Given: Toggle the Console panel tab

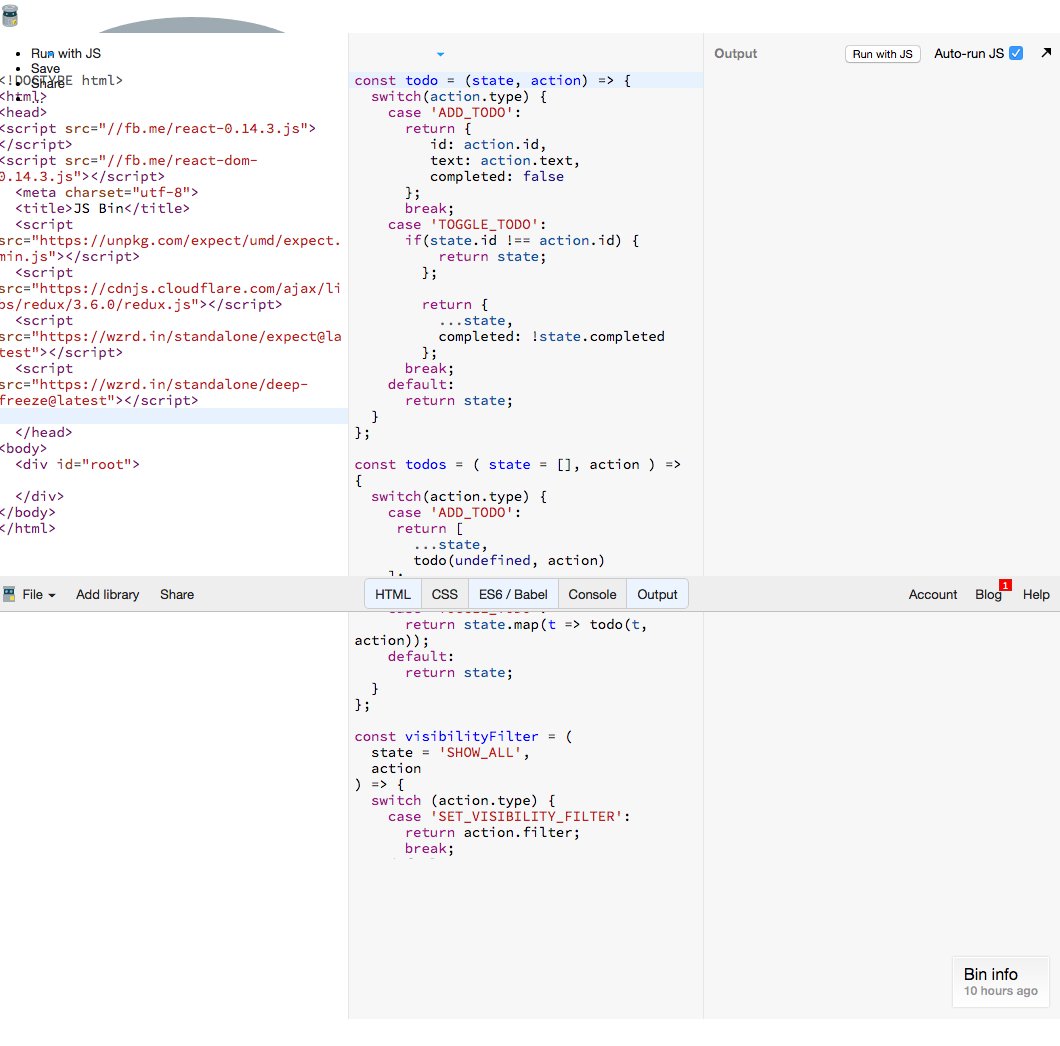Looking at the screenshot, I should click(x=592, y=594).
